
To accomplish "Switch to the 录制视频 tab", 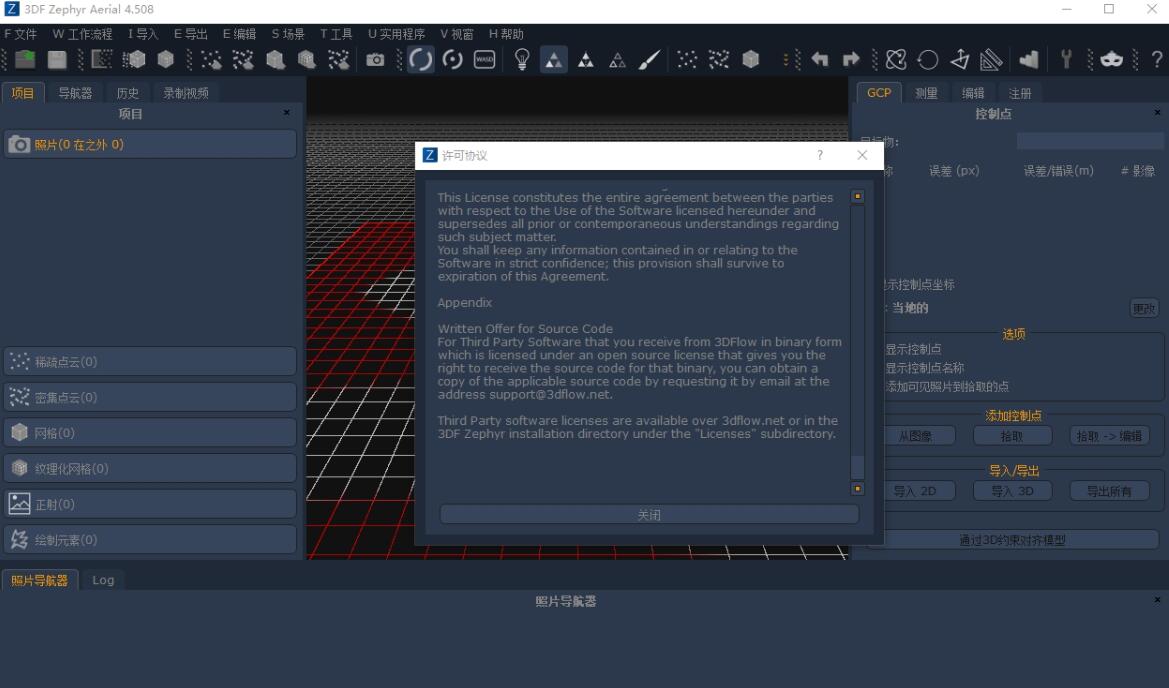I will pos(186,93).
